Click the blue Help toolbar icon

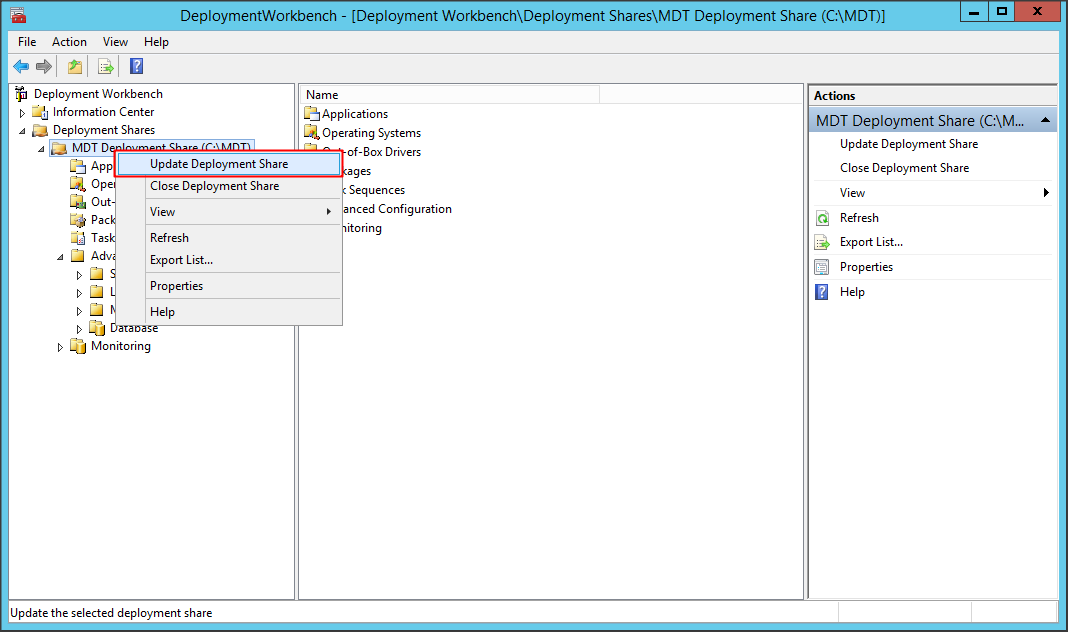click(136, 67)
